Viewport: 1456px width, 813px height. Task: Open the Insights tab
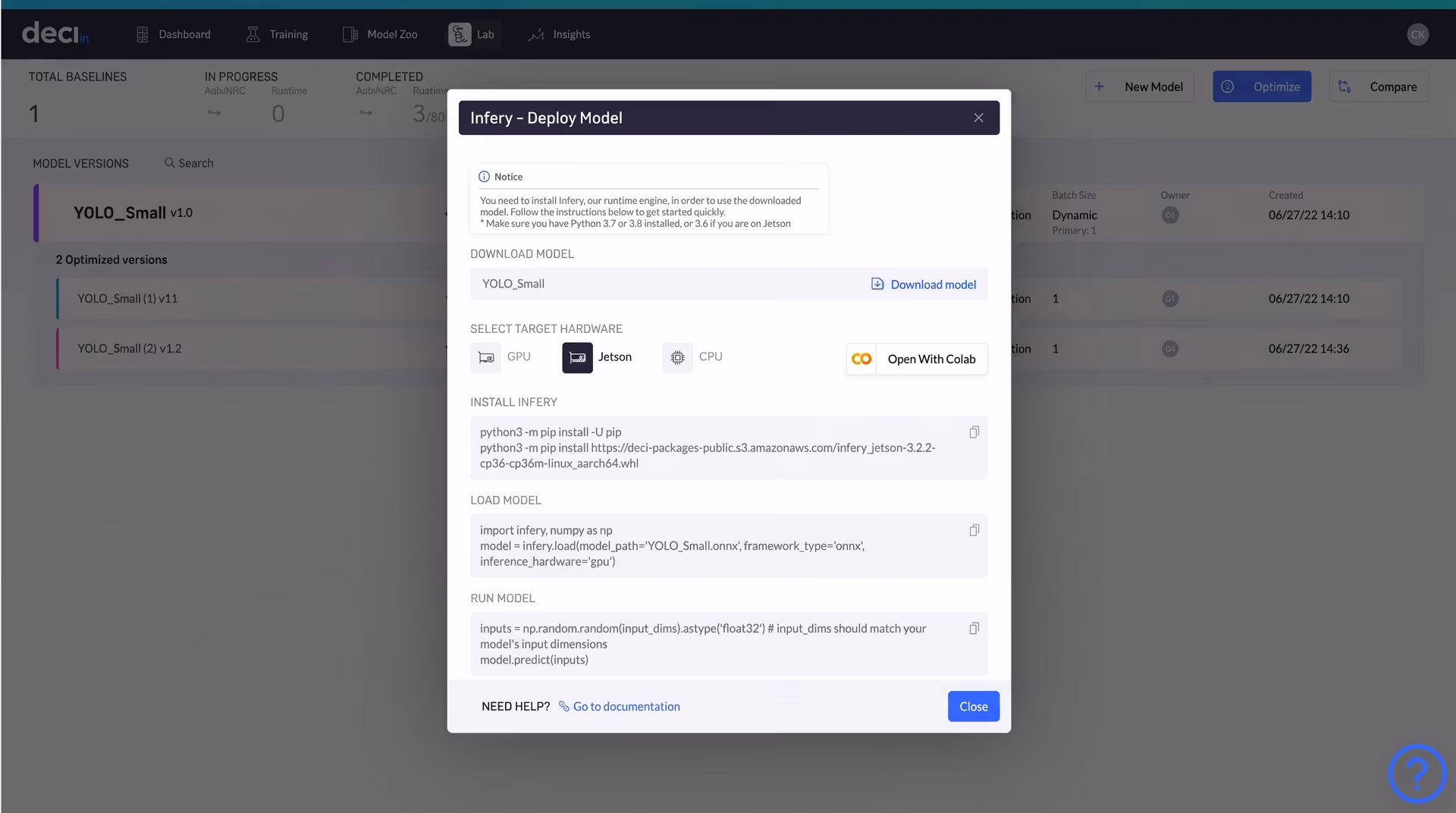(x=560, y=34)
